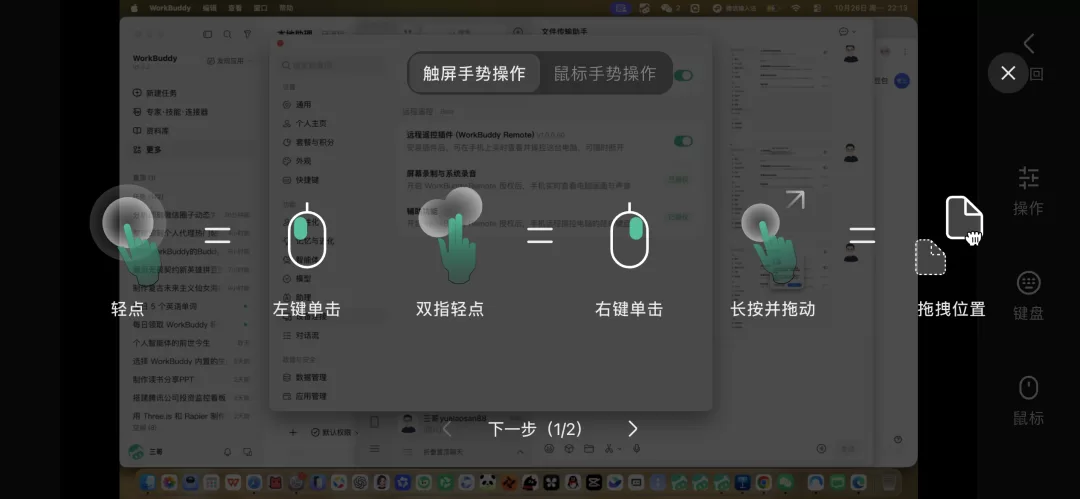This screenshot has width=1080, height=499.
Task: Tap 下一步 (1/2) to continue
Action: click(535, 429)
